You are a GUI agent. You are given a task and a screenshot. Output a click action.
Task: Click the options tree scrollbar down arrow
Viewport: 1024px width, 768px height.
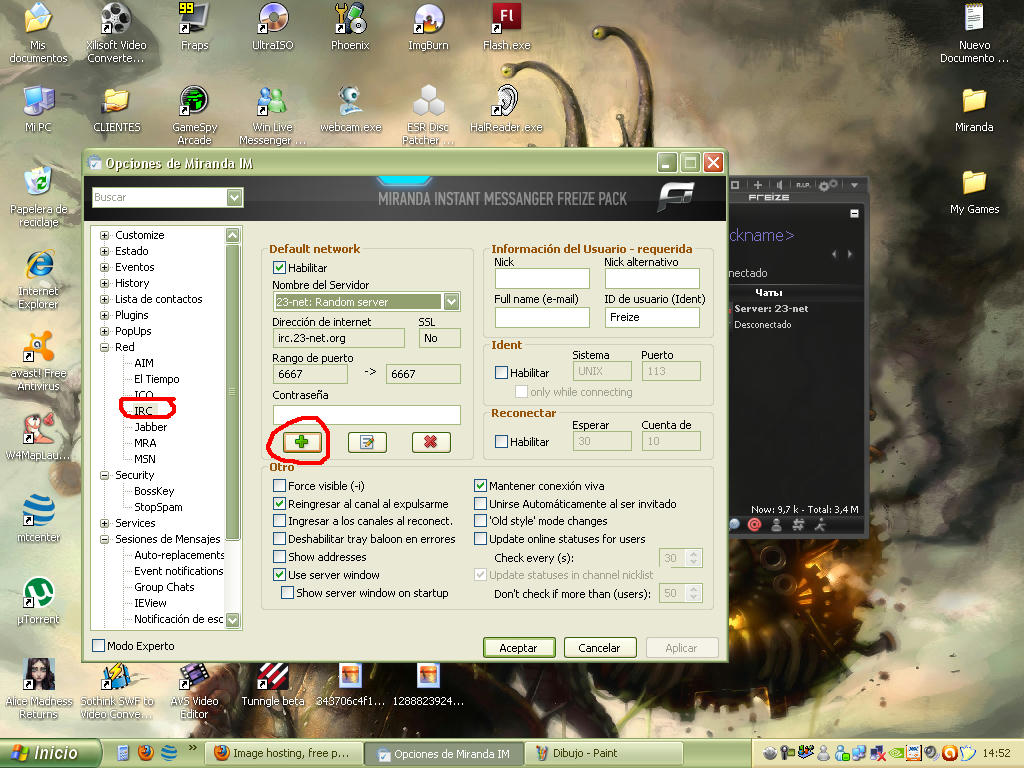tap(232, 620)
